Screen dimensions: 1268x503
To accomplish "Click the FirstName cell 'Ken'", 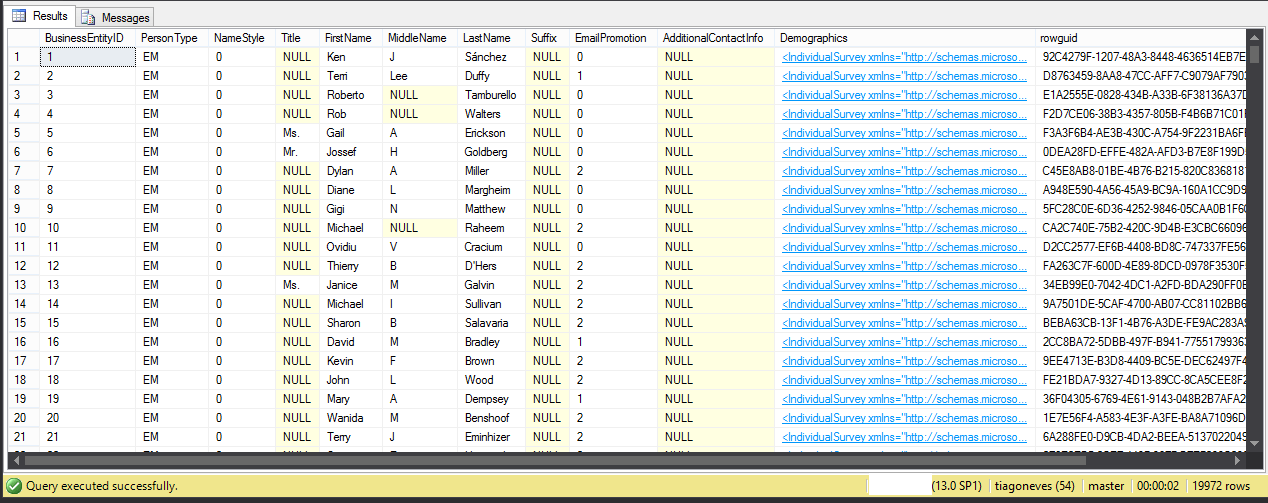I will [x=352, y=57].
